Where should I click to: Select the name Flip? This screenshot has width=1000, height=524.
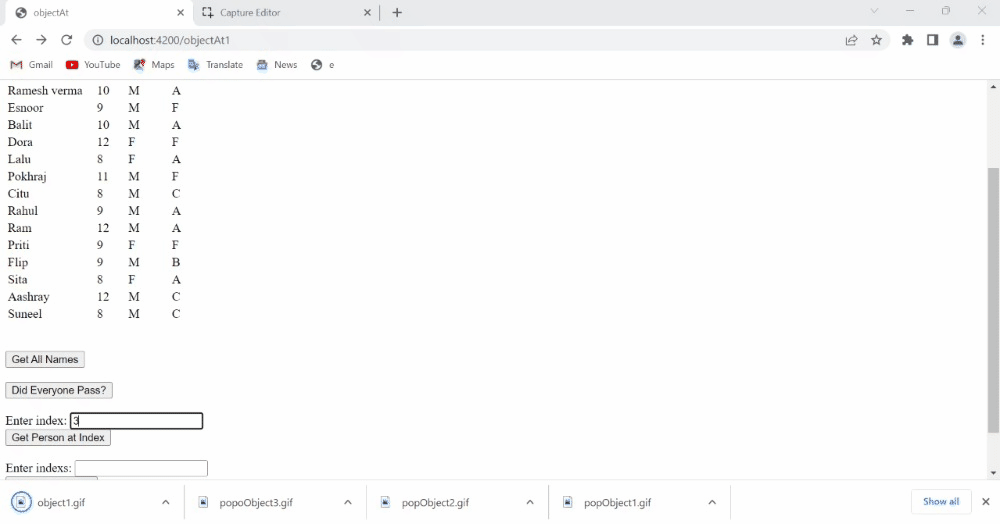click(x=18, y=263)
